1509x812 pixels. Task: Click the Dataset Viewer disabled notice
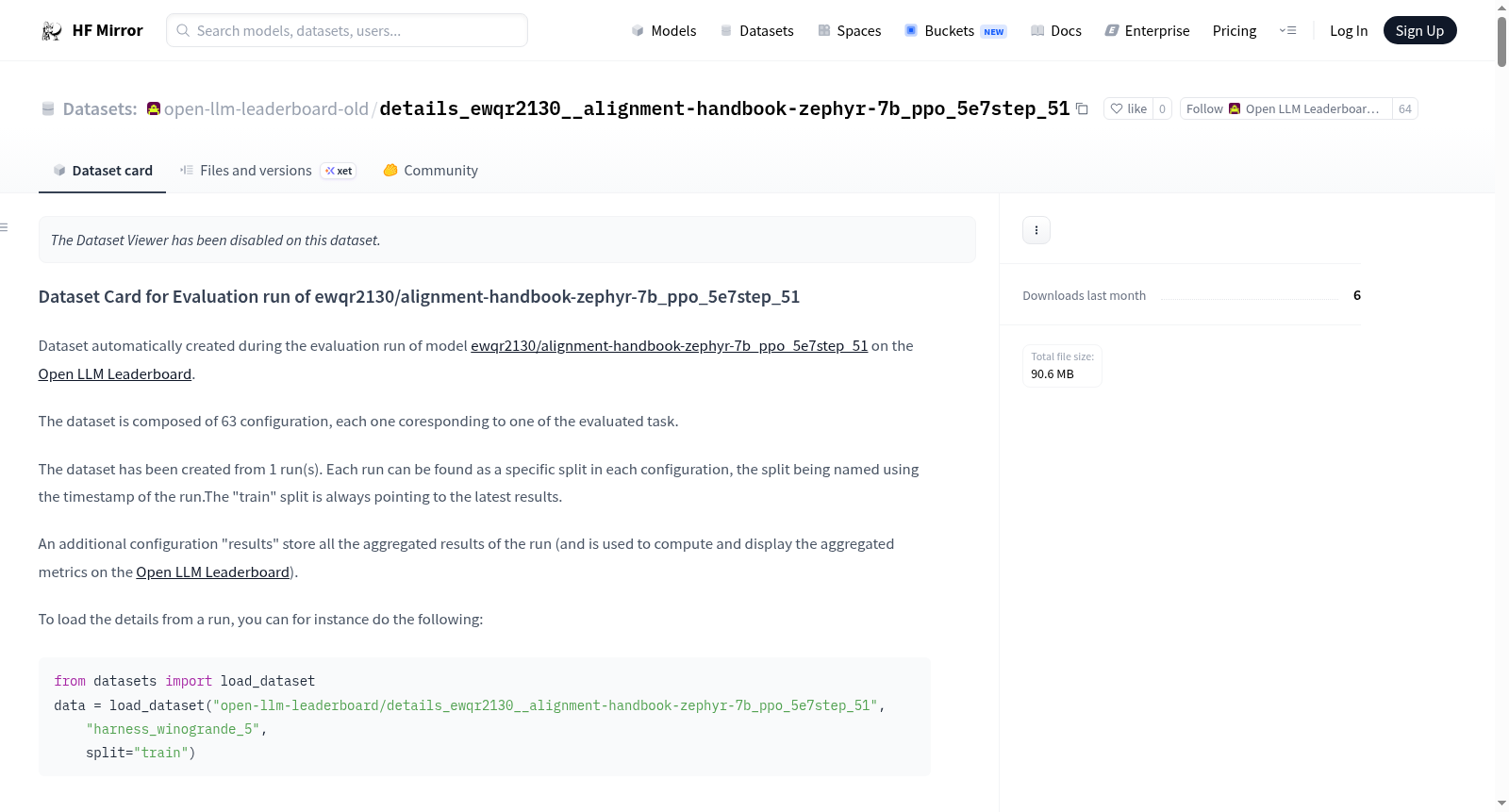(506, 240)
